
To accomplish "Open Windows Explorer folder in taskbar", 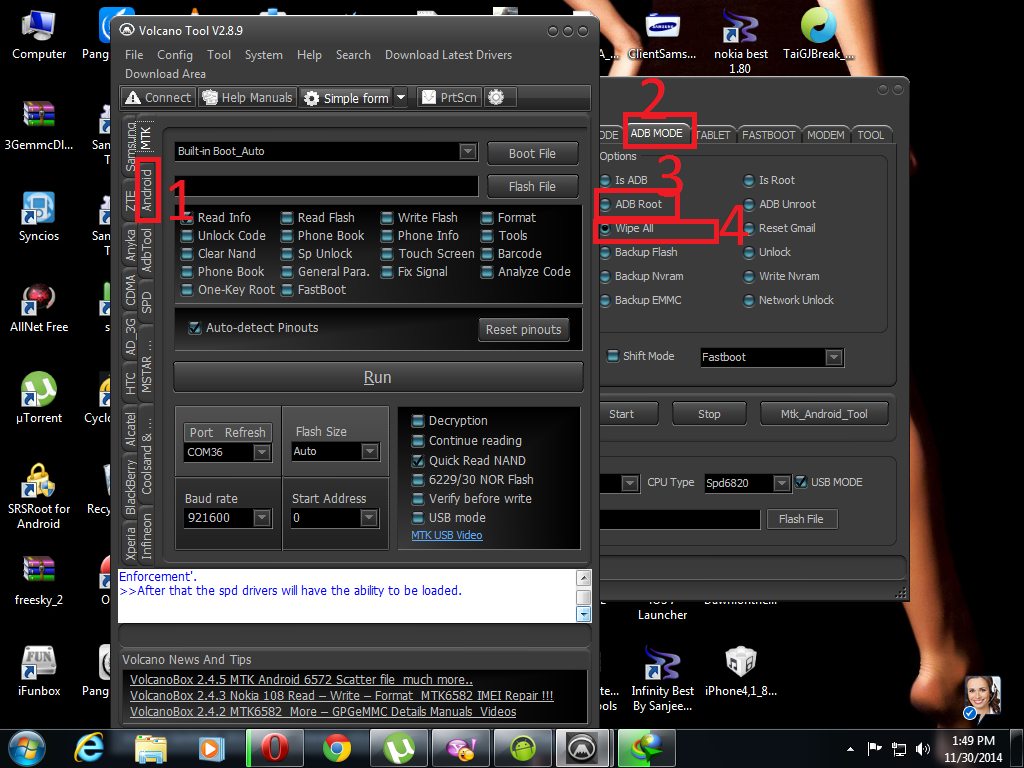I will pyautogui.click(x=150, y=748).
